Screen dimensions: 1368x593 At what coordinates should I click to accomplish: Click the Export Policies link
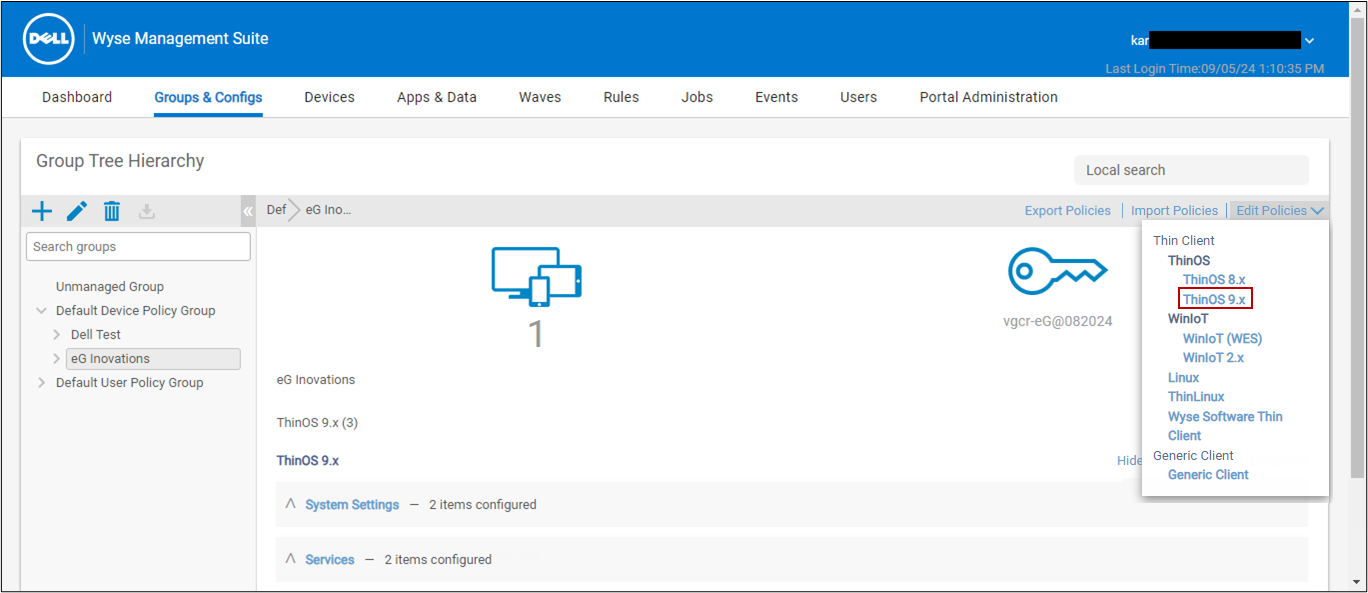pos(1068,211)
